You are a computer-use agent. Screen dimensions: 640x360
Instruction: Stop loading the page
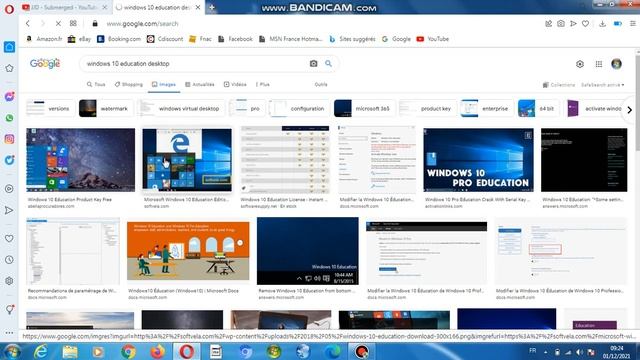(58, 24)
